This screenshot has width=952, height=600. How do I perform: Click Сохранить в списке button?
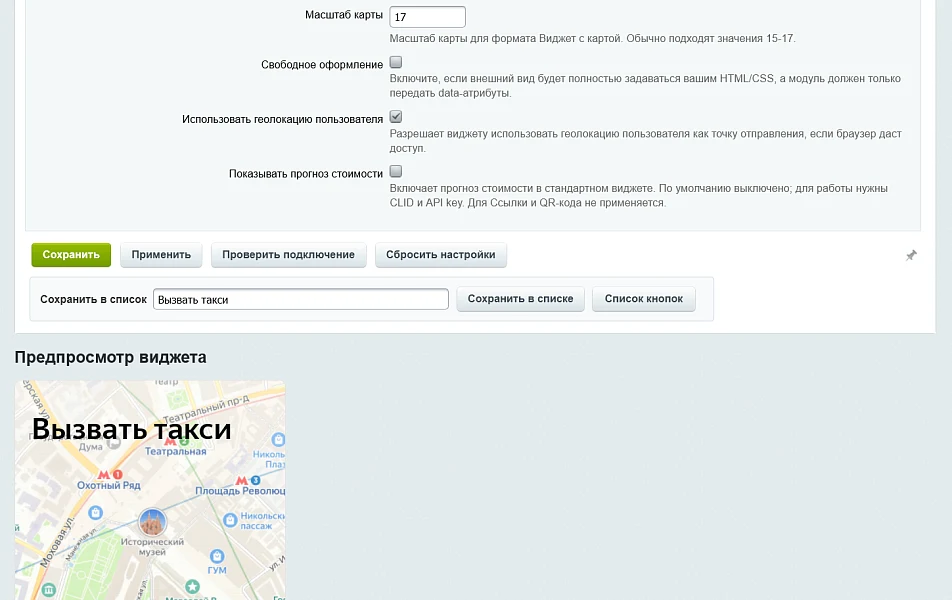click(x=520, y=299)
